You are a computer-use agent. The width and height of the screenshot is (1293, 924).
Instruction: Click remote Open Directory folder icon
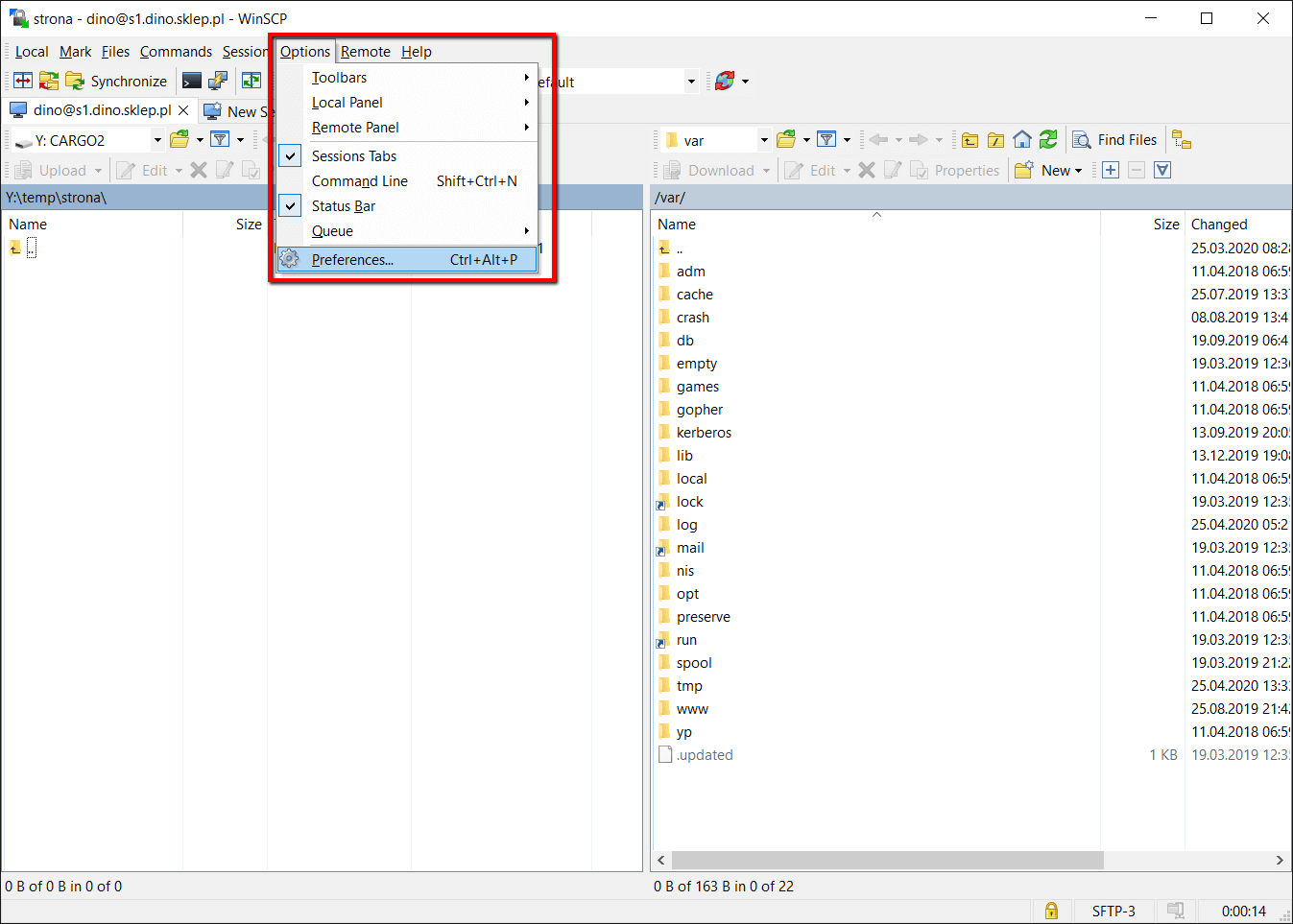click(x=786, y=140)
